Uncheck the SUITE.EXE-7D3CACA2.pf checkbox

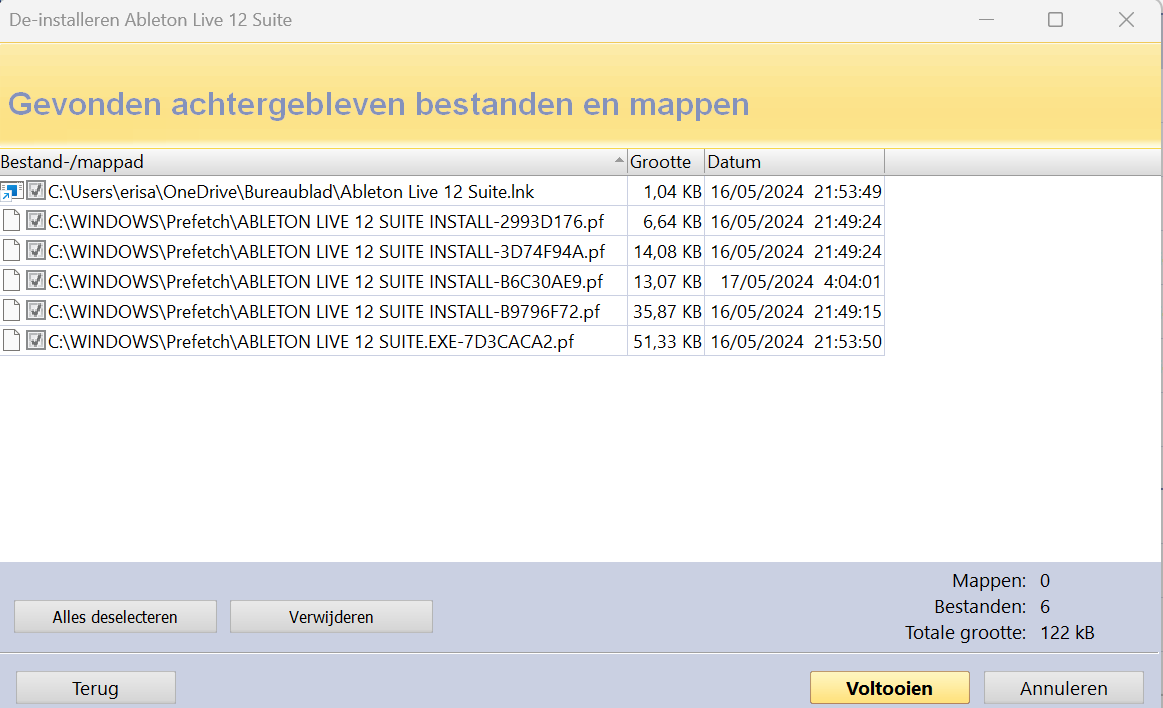(36, 340)
